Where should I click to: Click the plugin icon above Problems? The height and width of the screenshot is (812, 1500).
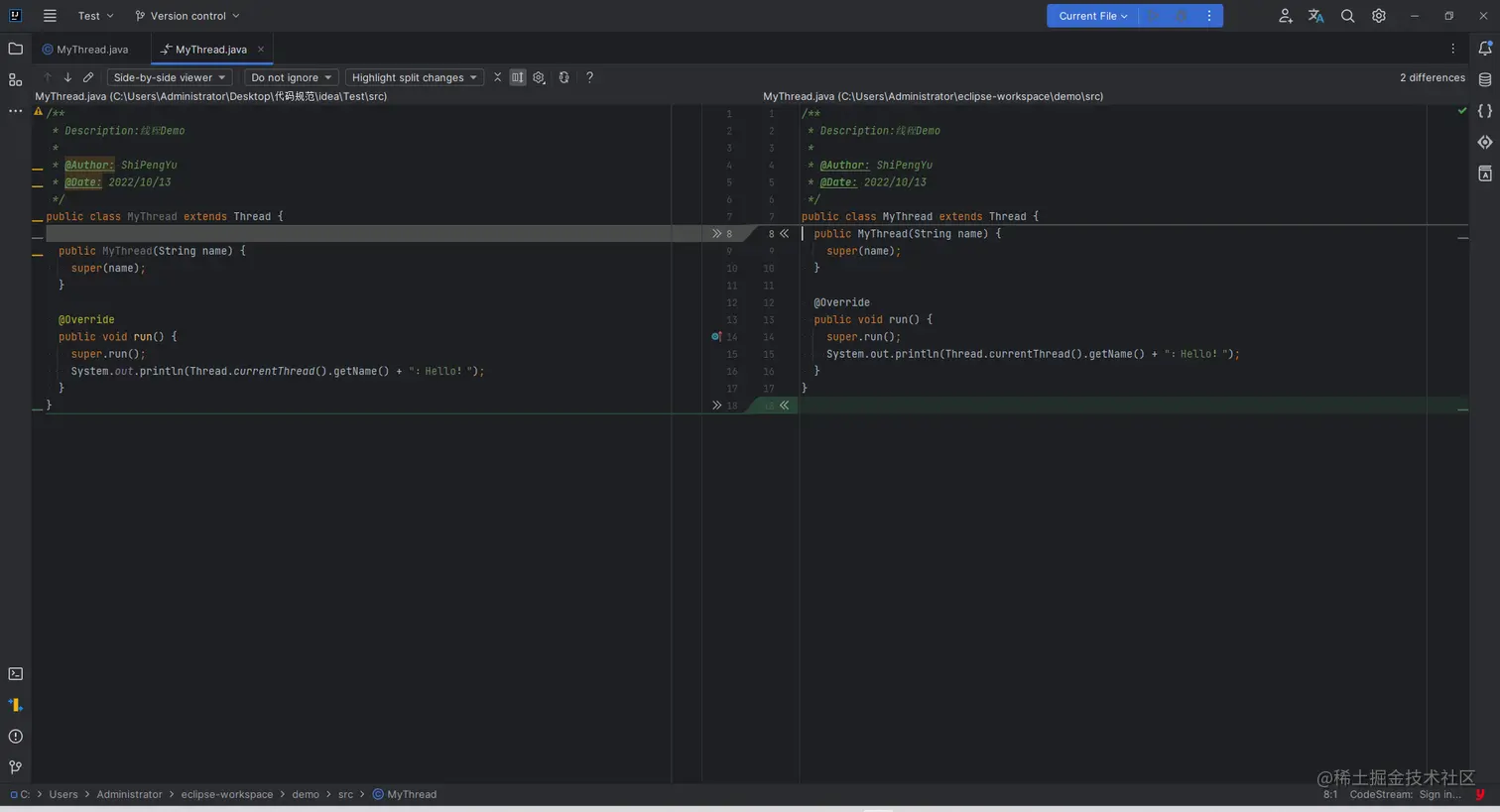click(16, 705)
